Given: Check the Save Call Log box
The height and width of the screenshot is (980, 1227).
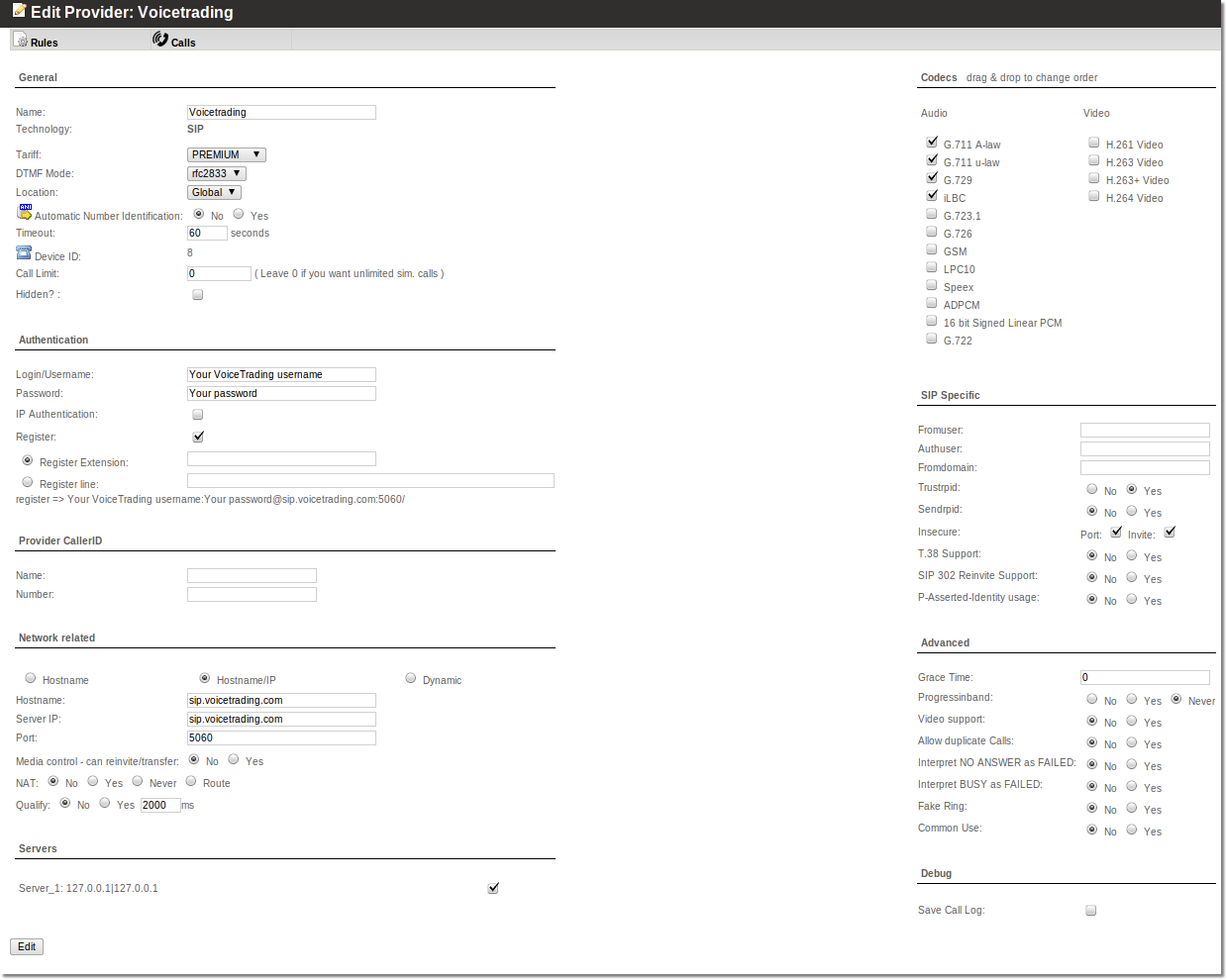Looking at the screenshot, I should coord(1091,911).
